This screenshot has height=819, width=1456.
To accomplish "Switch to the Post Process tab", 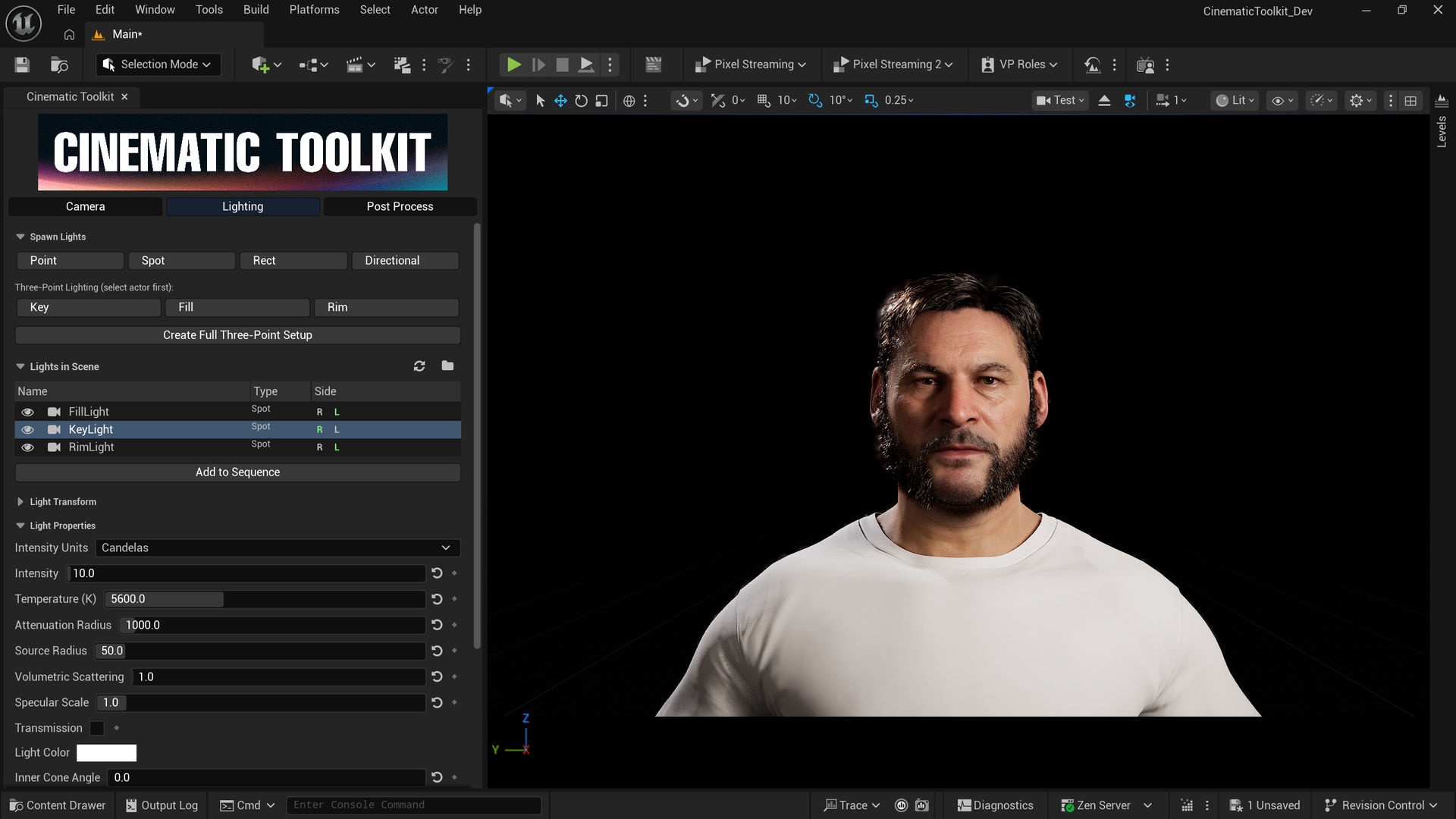I will [400, 206].
